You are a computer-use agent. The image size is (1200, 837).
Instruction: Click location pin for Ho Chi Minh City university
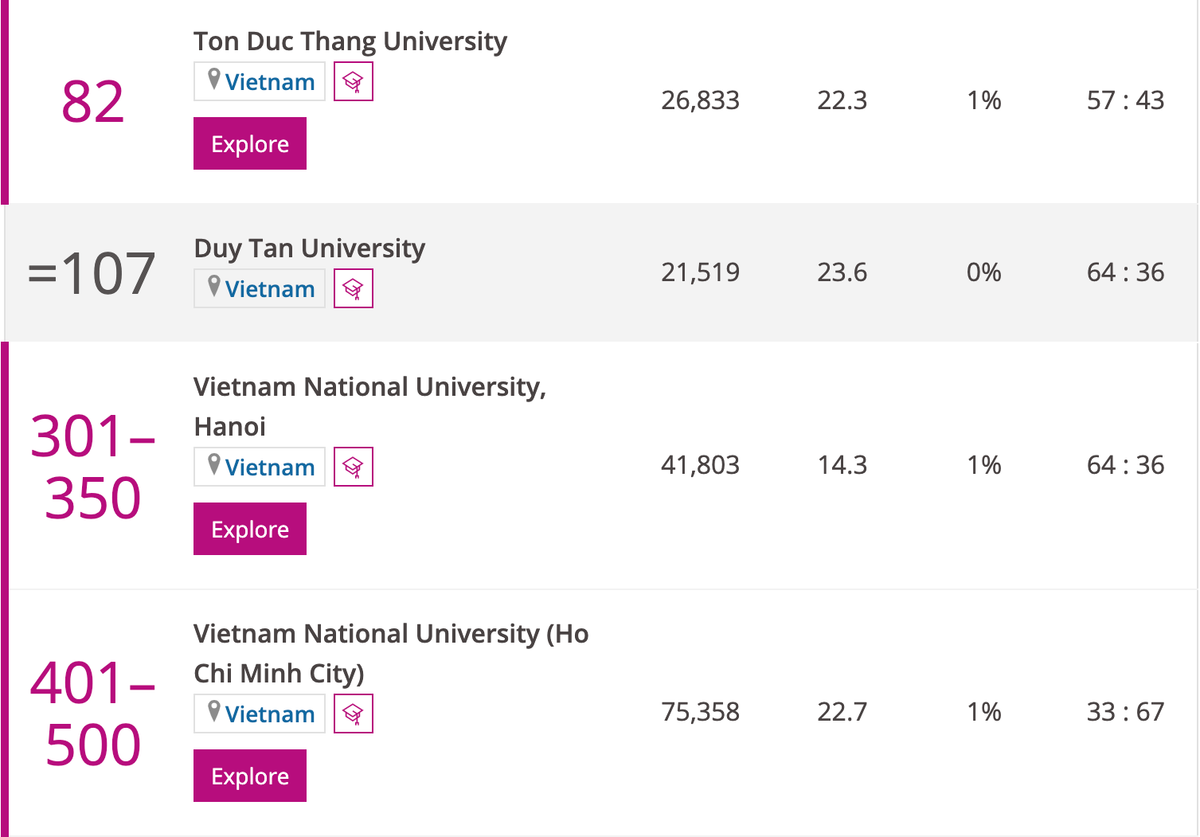click(x=213, y=713)
